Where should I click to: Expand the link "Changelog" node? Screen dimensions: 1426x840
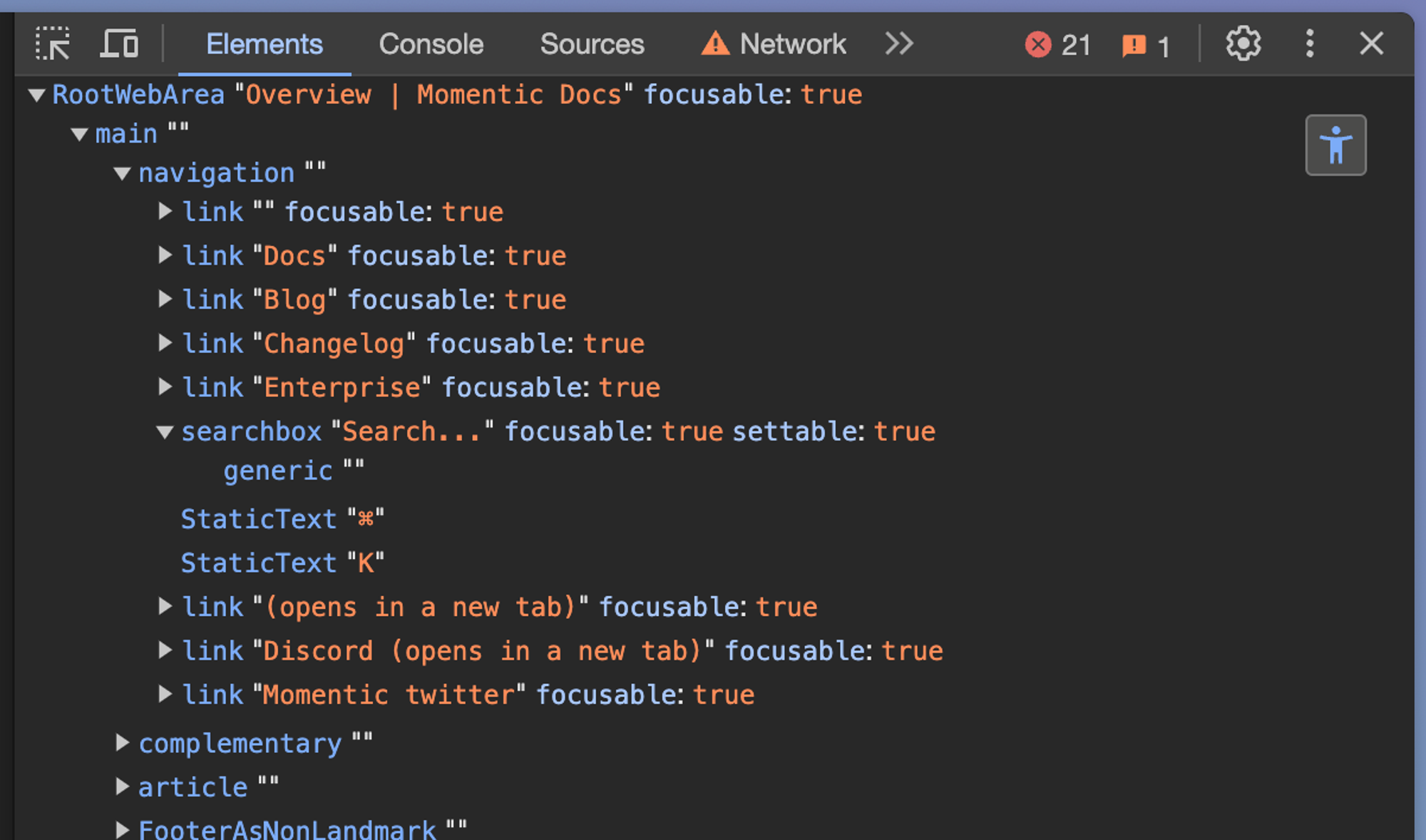coord(165,343)
